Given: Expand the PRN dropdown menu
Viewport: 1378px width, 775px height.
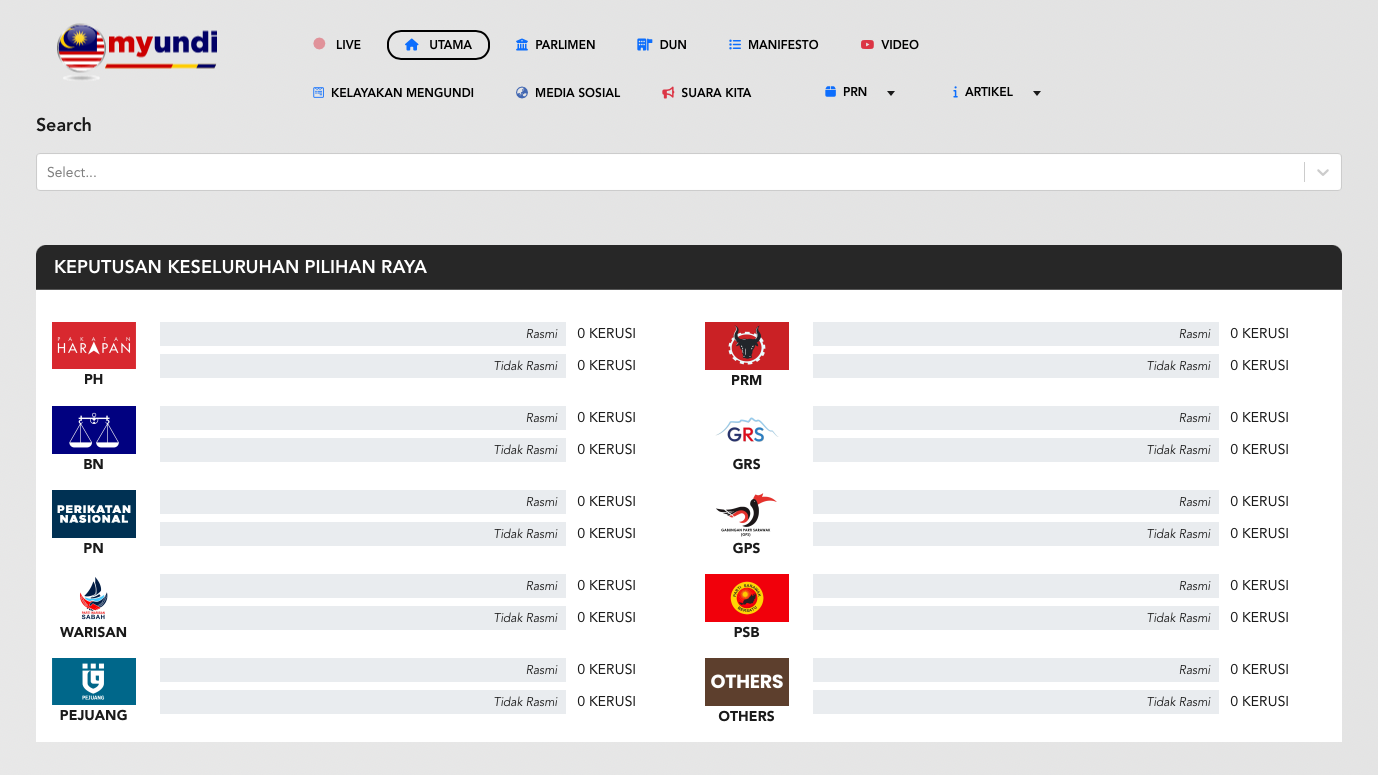Looking at the screenshot, I should (890, 92).
